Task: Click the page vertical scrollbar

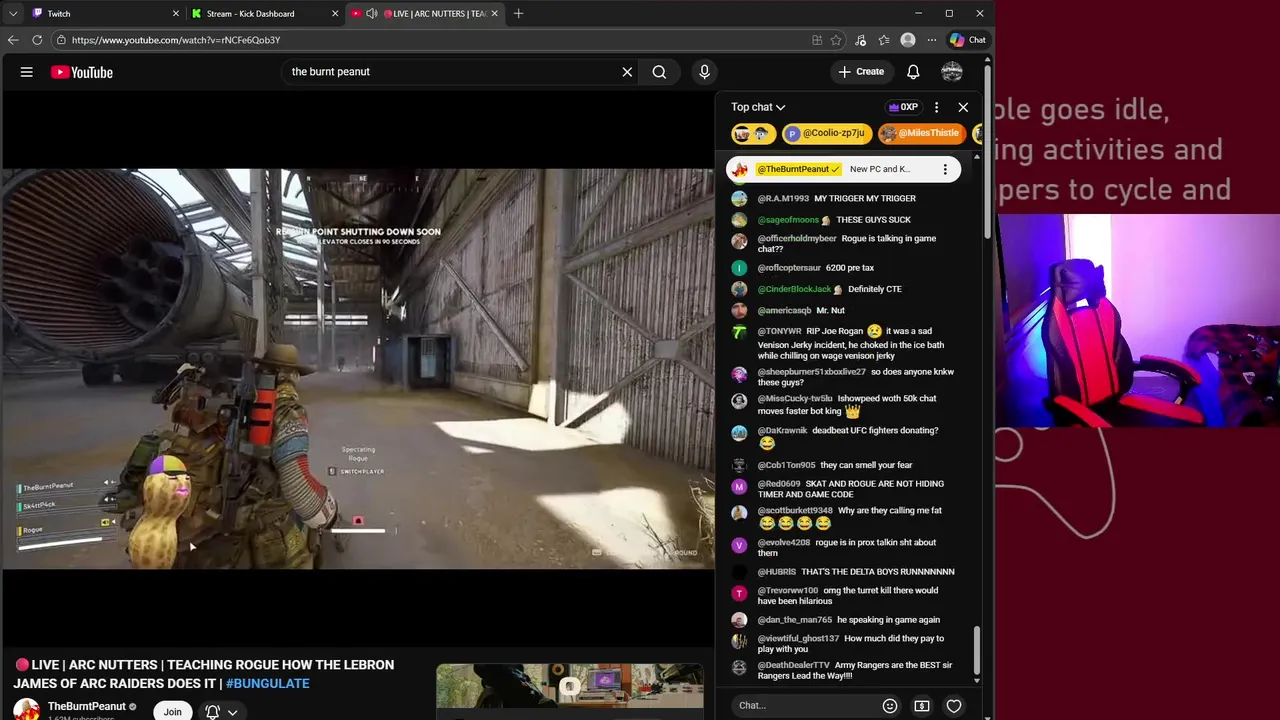Action: coord(988,150)
